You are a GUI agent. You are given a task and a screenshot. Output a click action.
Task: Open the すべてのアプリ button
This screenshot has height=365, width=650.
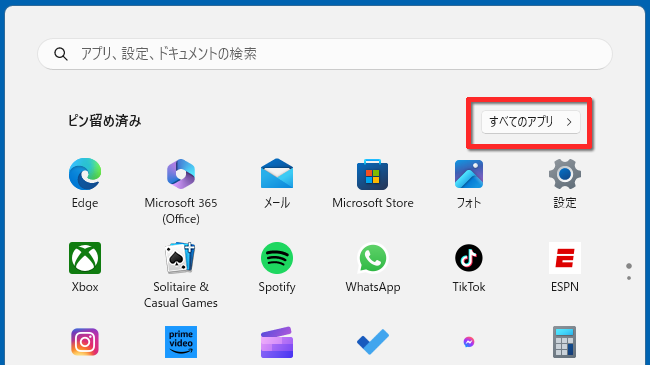pos(531,122)
